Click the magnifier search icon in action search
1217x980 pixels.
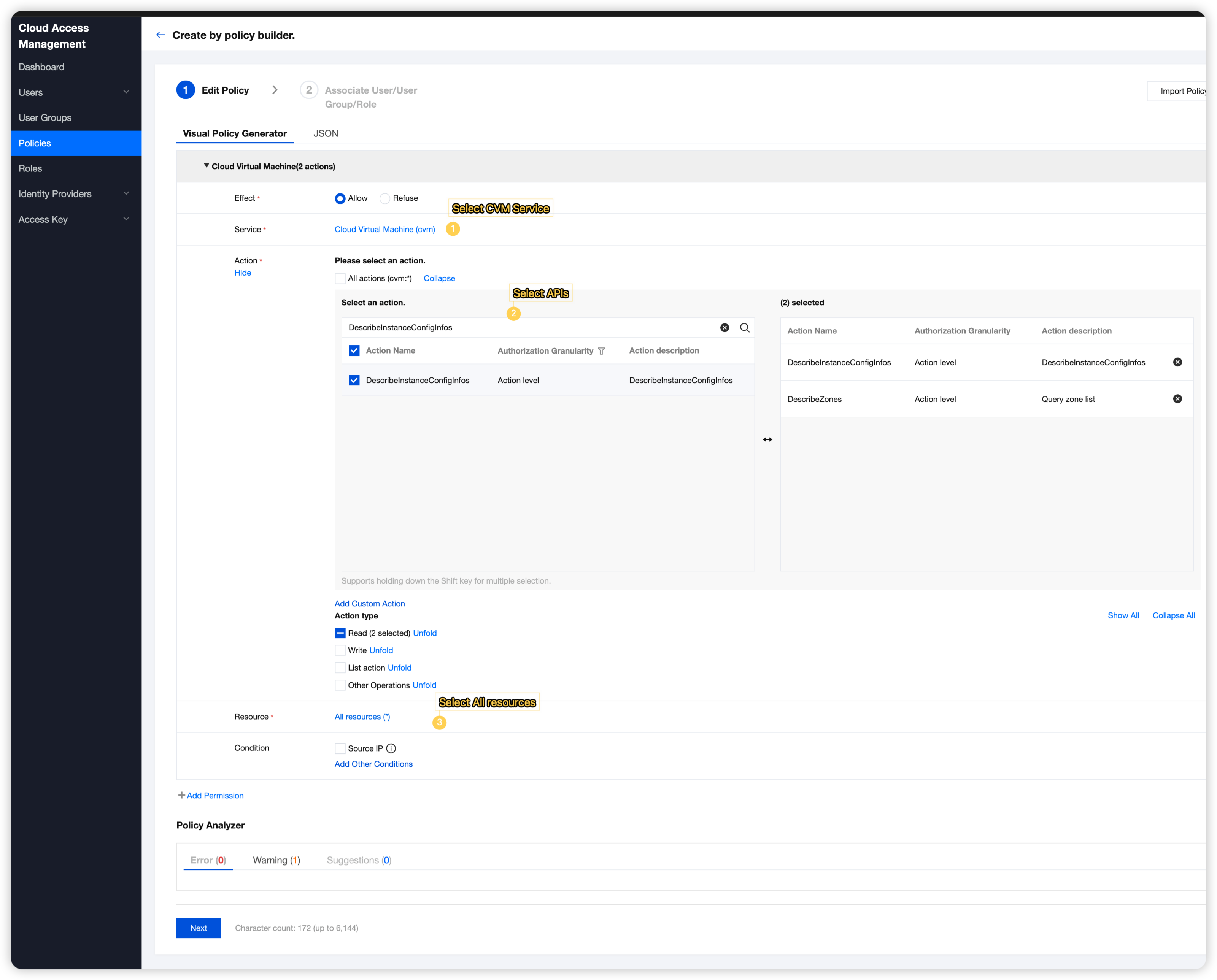[745, 327]
